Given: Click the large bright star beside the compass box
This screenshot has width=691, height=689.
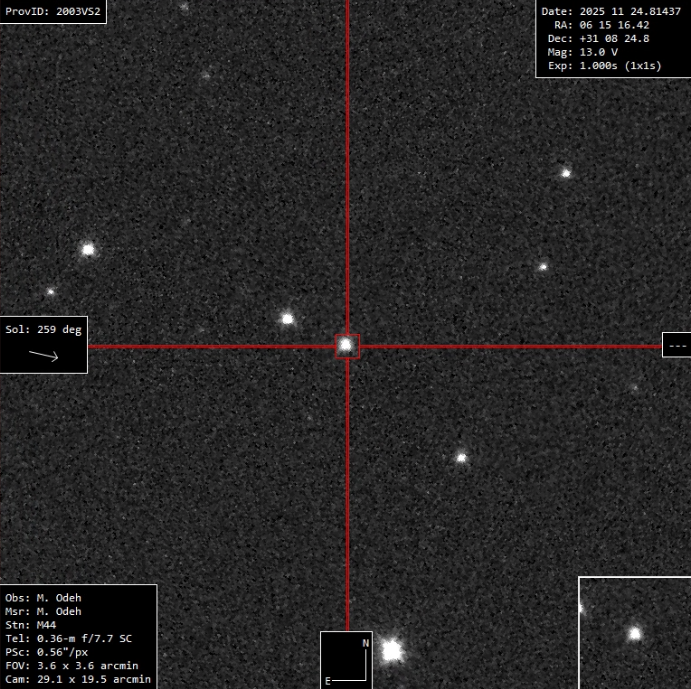Looking at the screenshot, I should tap(392, 651).
